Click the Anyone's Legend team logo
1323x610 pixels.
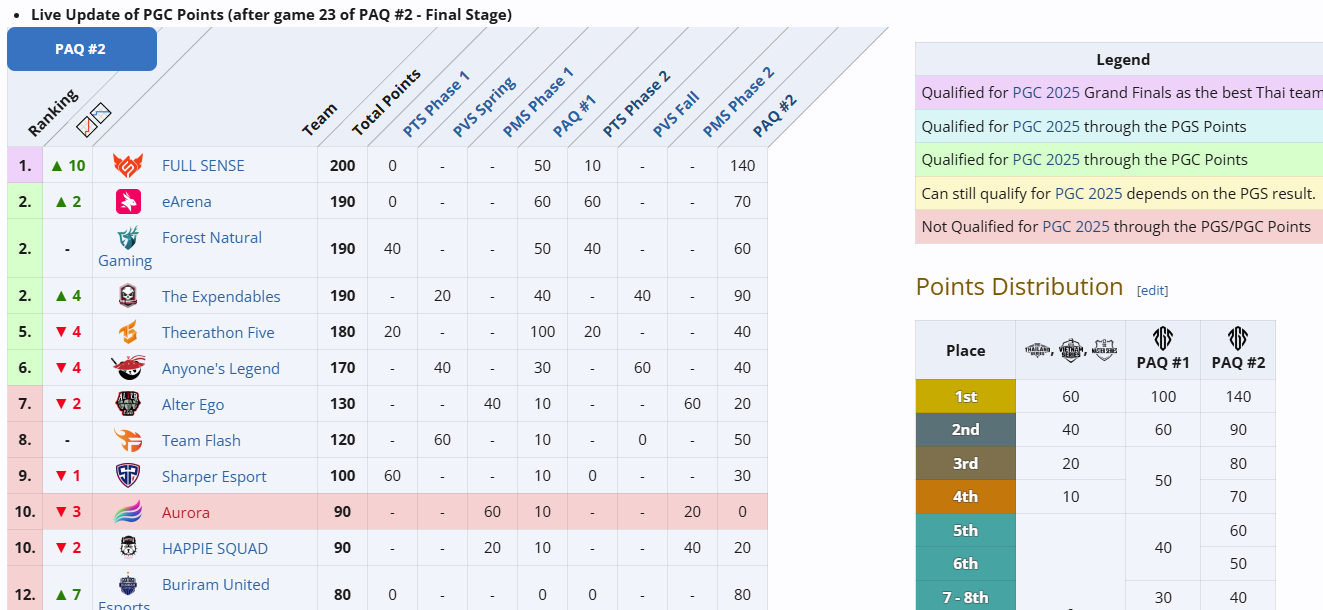pyautogui.click(x=128, y=368)
